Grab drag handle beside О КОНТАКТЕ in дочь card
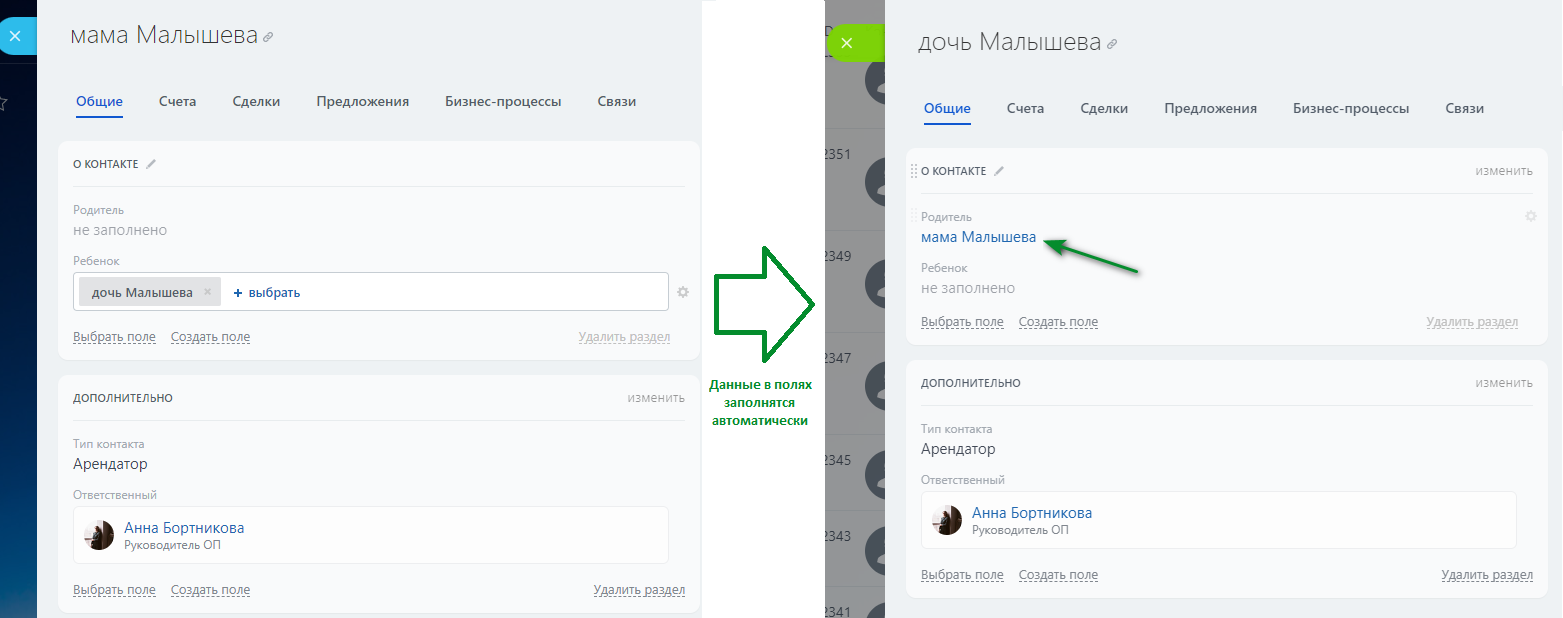 click(913, 171)
